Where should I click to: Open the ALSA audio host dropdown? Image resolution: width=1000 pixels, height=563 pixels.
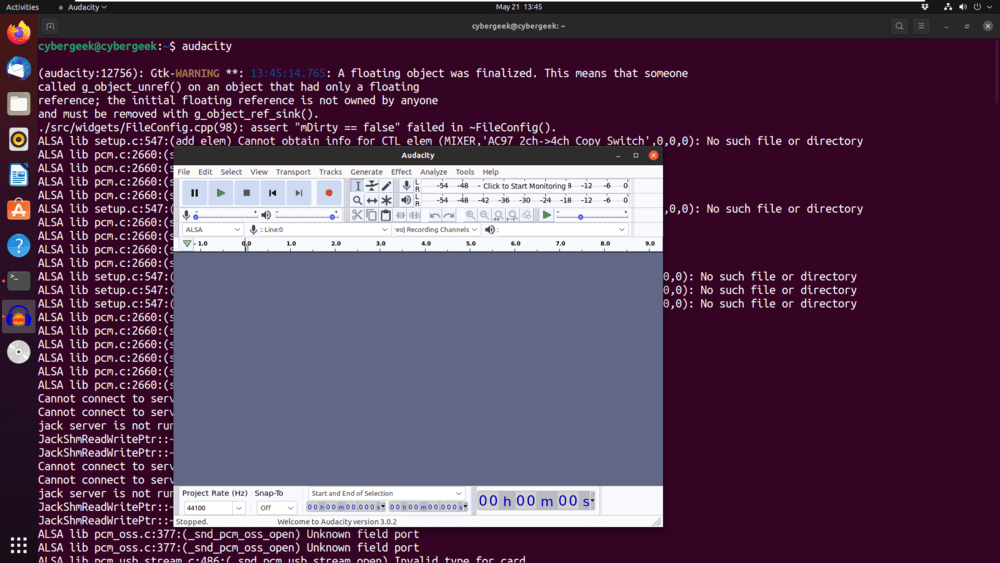tap(212, 230)
